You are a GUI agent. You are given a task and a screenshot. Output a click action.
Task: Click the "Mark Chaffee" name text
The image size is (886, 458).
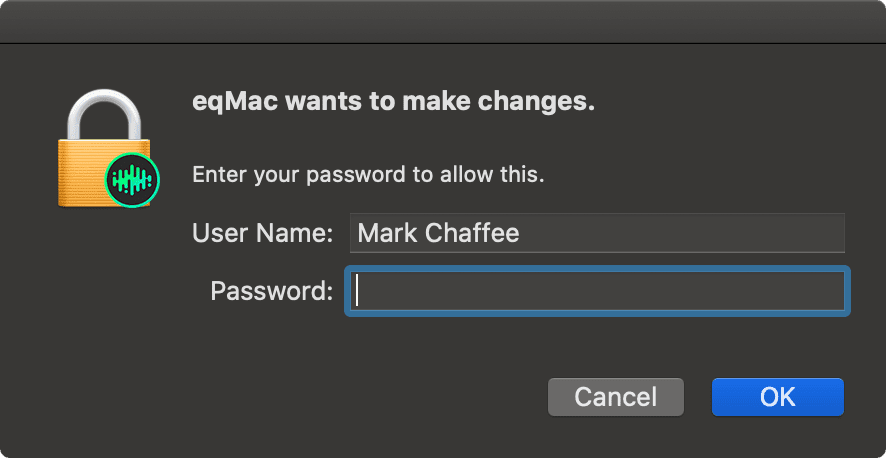[438, 234]
